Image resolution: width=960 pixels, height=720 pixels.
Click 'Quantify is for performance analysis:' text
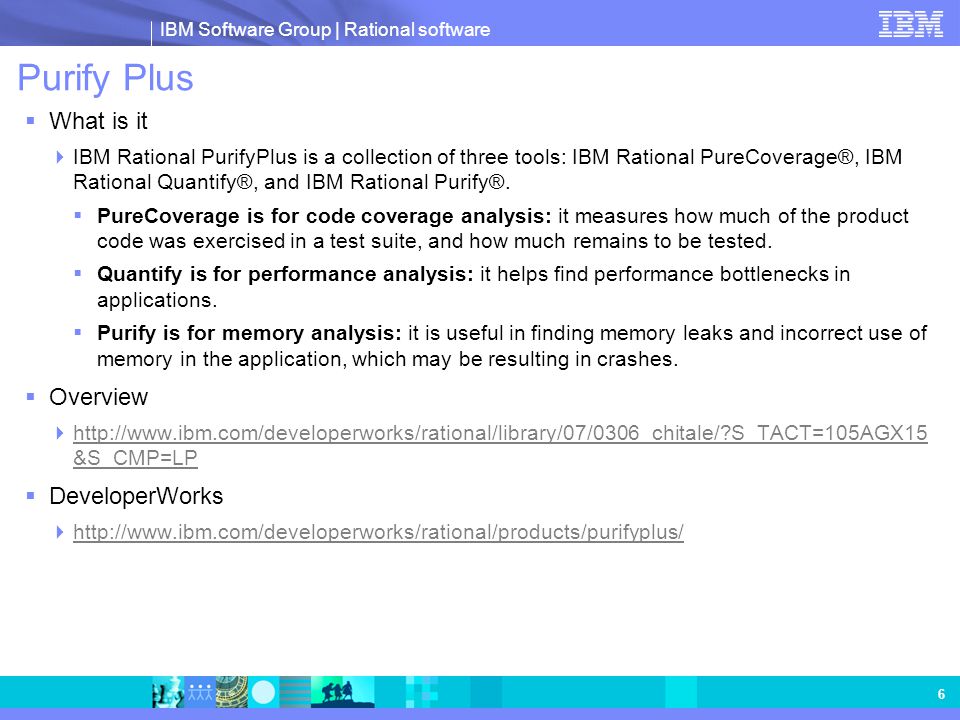[x=285, y=274]
